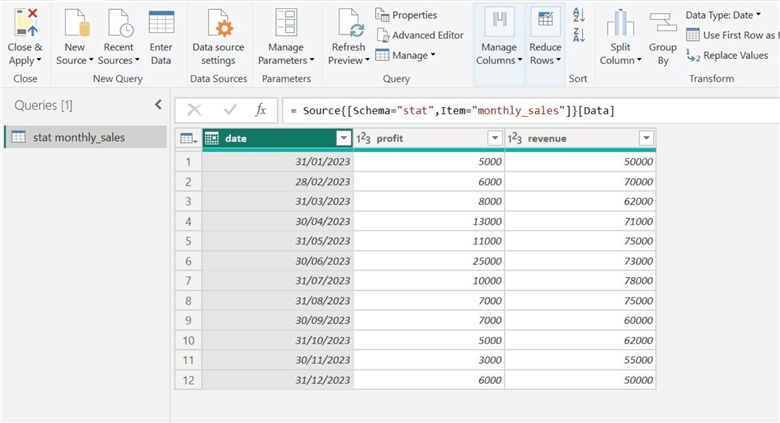Sort descending with the Z-A icon
Viewport: 780px width, 423px height.
click(x=578, y=35)
